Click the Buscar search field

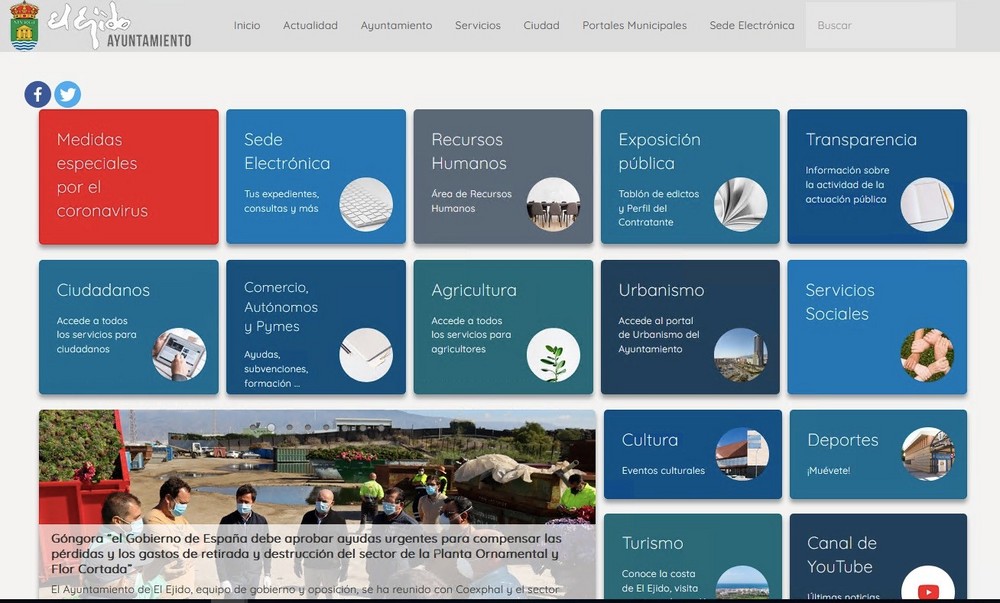point(880,23)
